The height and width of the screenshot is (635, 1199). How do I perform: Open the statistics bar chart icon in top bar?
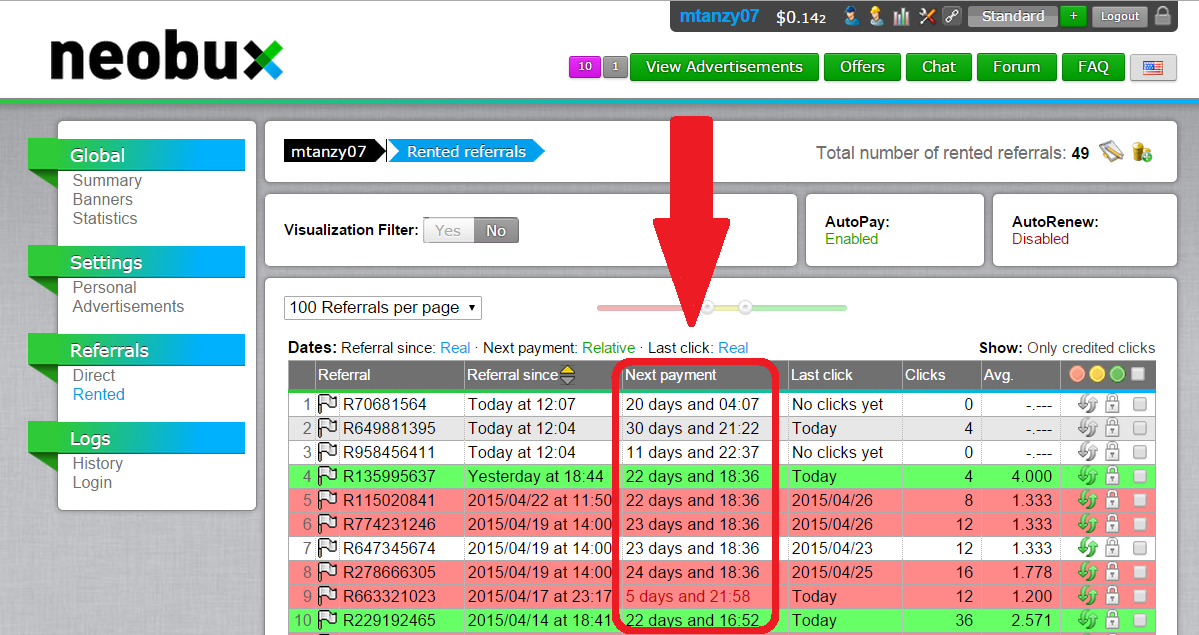[902, 16]
